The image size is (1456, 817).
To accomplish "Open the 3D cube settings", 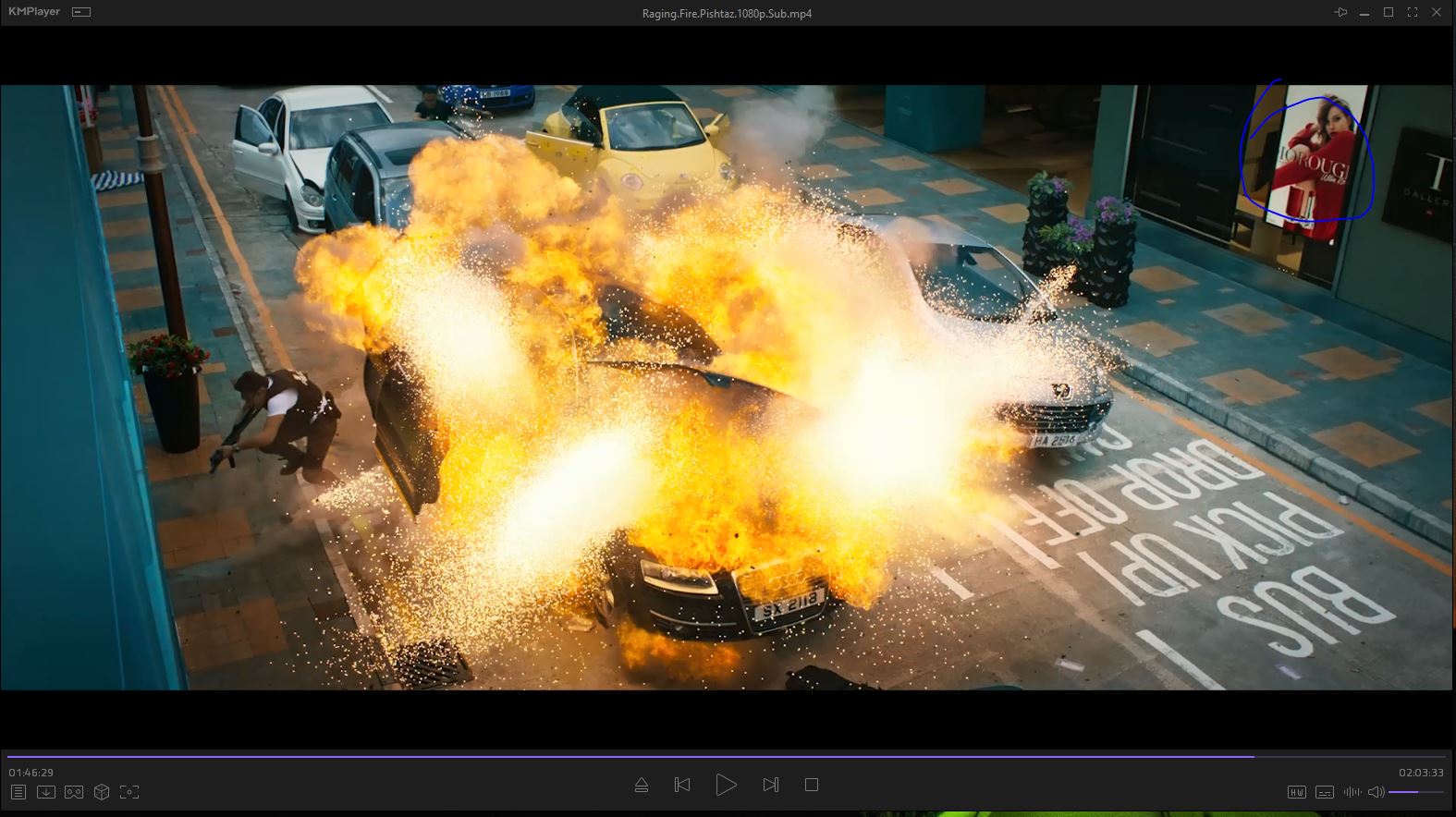I will 102,792.
